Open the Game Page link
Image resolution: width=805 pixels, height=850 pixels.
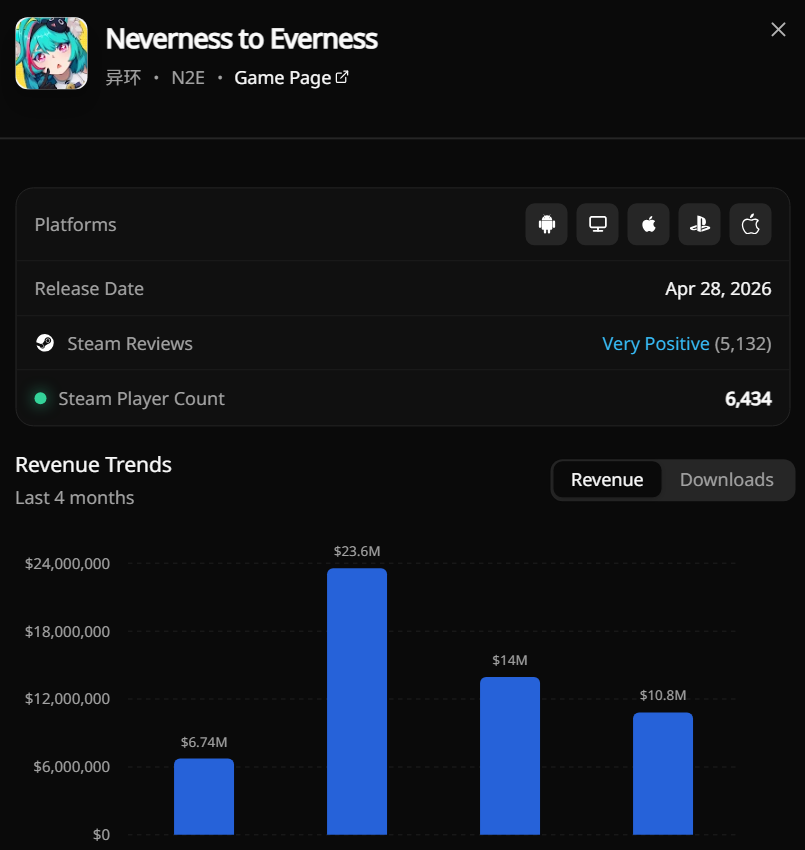291,78
